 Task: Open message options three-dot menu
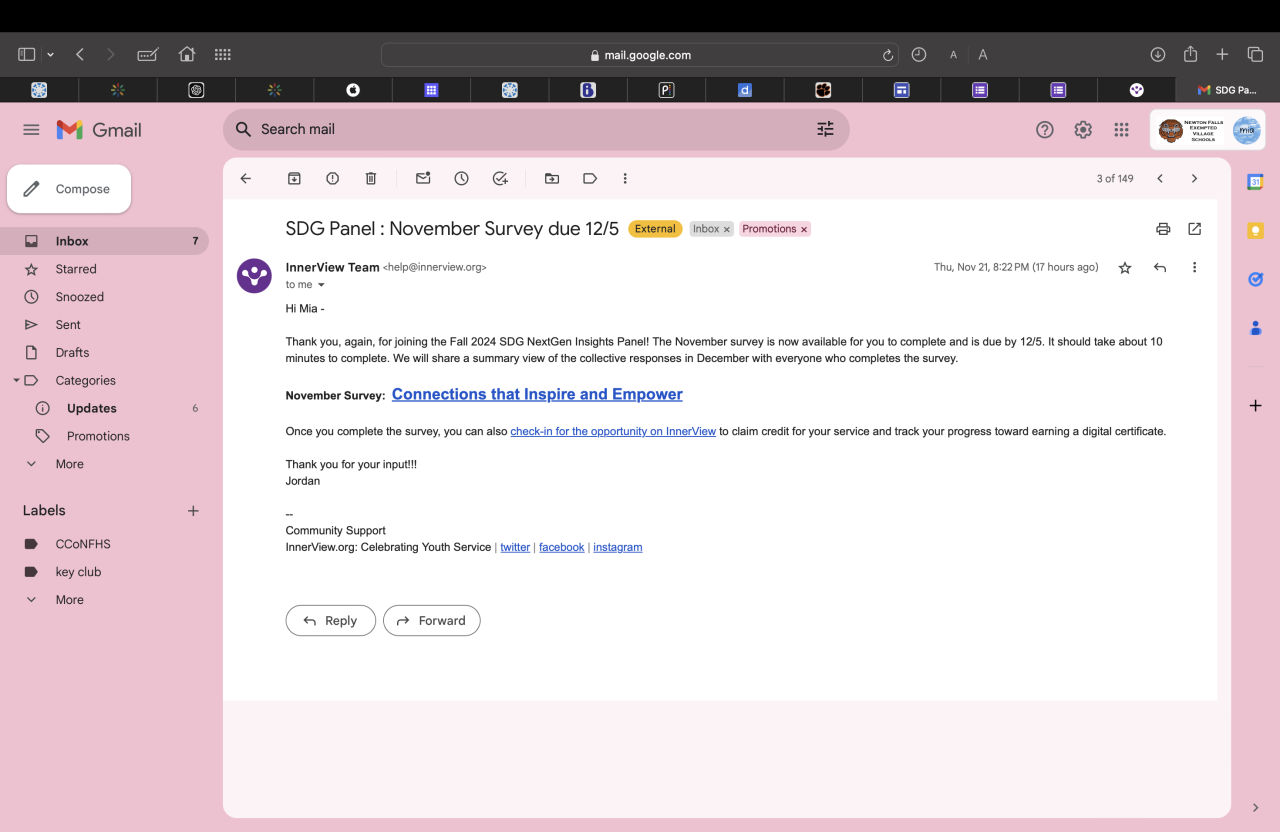coord(1194,268)
